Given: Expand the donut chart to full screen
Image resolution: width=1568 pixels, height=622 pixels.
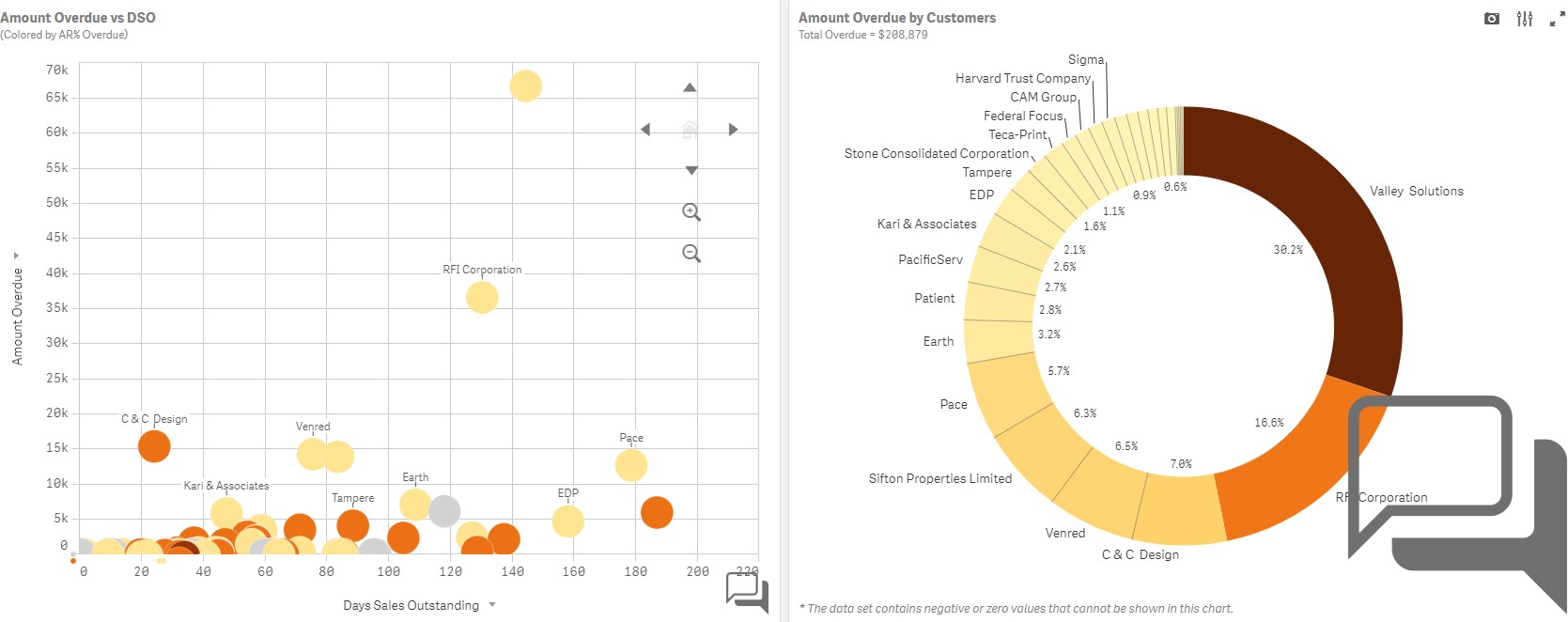Looking at the screenshot, I should pos(1557,19).
